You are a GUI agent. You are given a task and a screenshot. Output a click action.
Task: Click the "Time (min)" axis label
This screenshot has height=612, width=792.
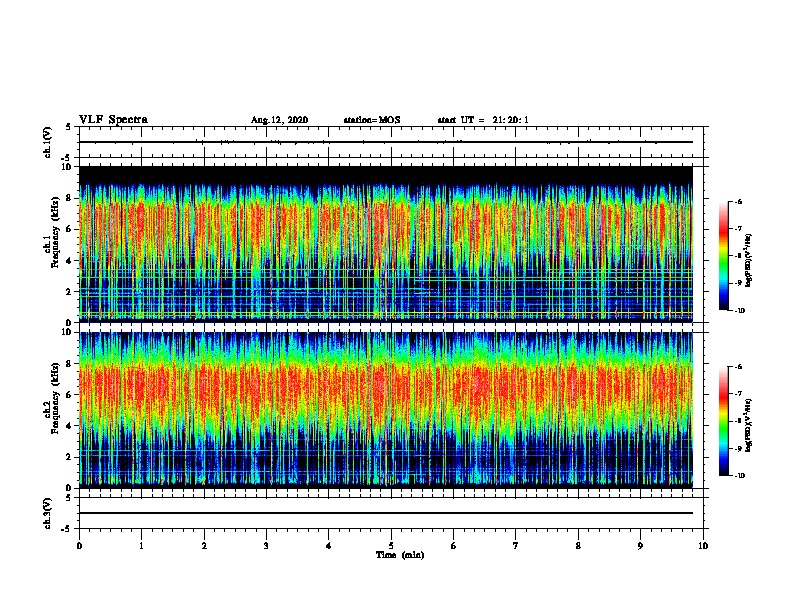coord(400,555)
